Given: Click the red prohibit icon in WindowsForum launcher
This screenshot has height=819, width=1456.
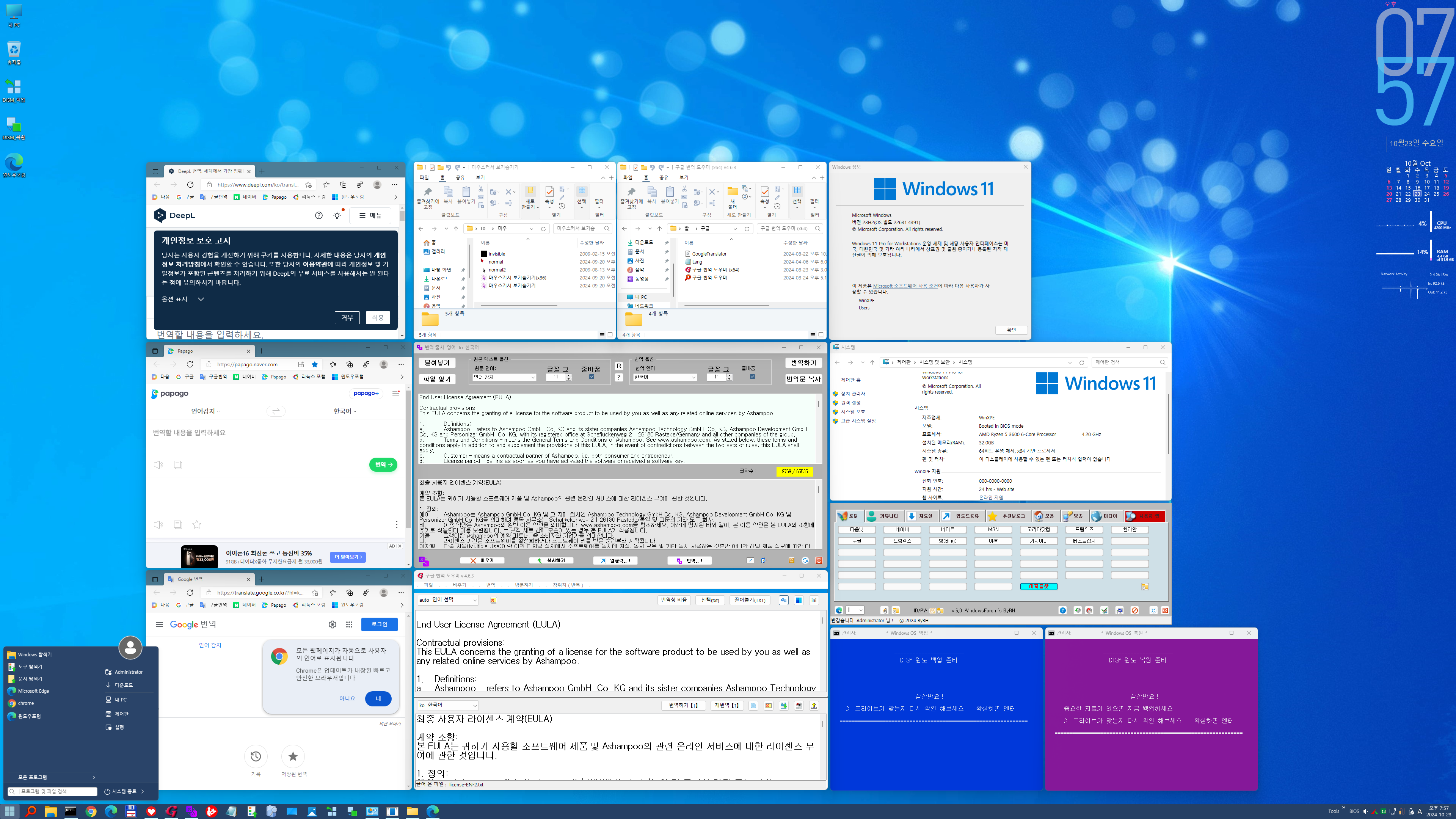Looking at the screenshot, I should 1134,610.
